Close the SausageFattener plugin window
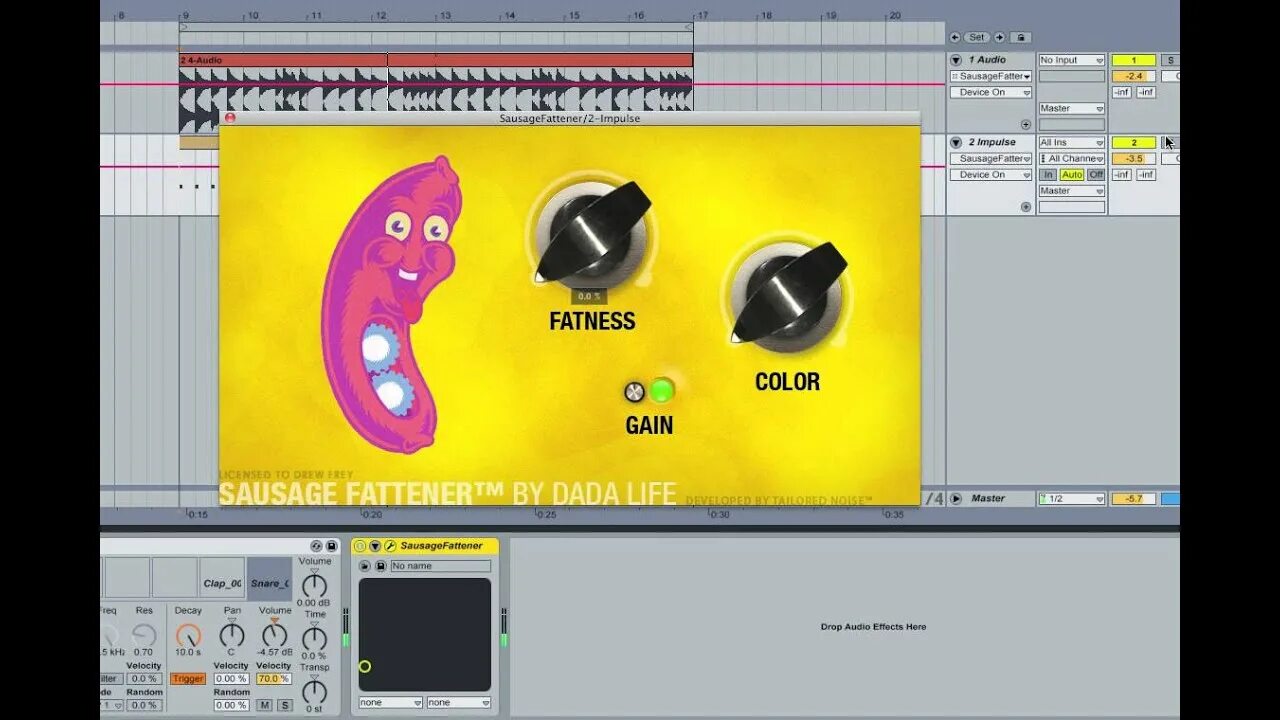Viewport: 1280px width, 720px height. [x=229, y=118]
